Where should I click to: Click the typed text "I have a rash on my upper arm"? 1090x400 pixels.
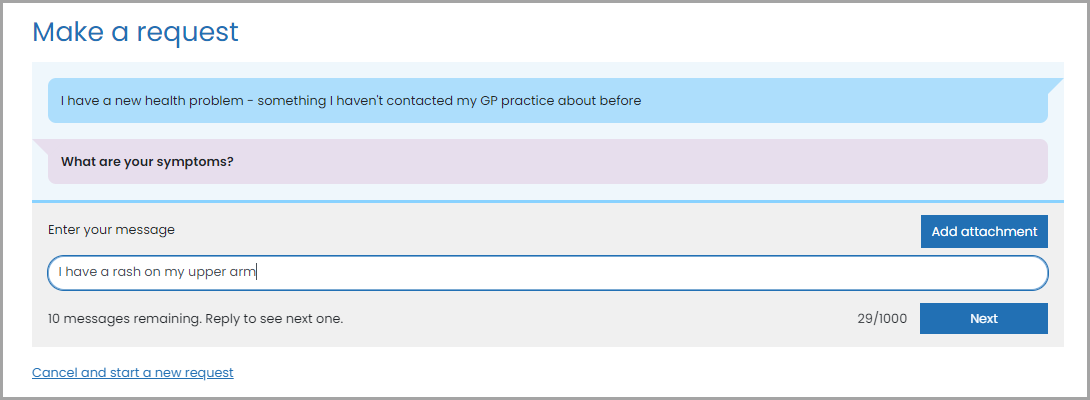pos(158,272)
